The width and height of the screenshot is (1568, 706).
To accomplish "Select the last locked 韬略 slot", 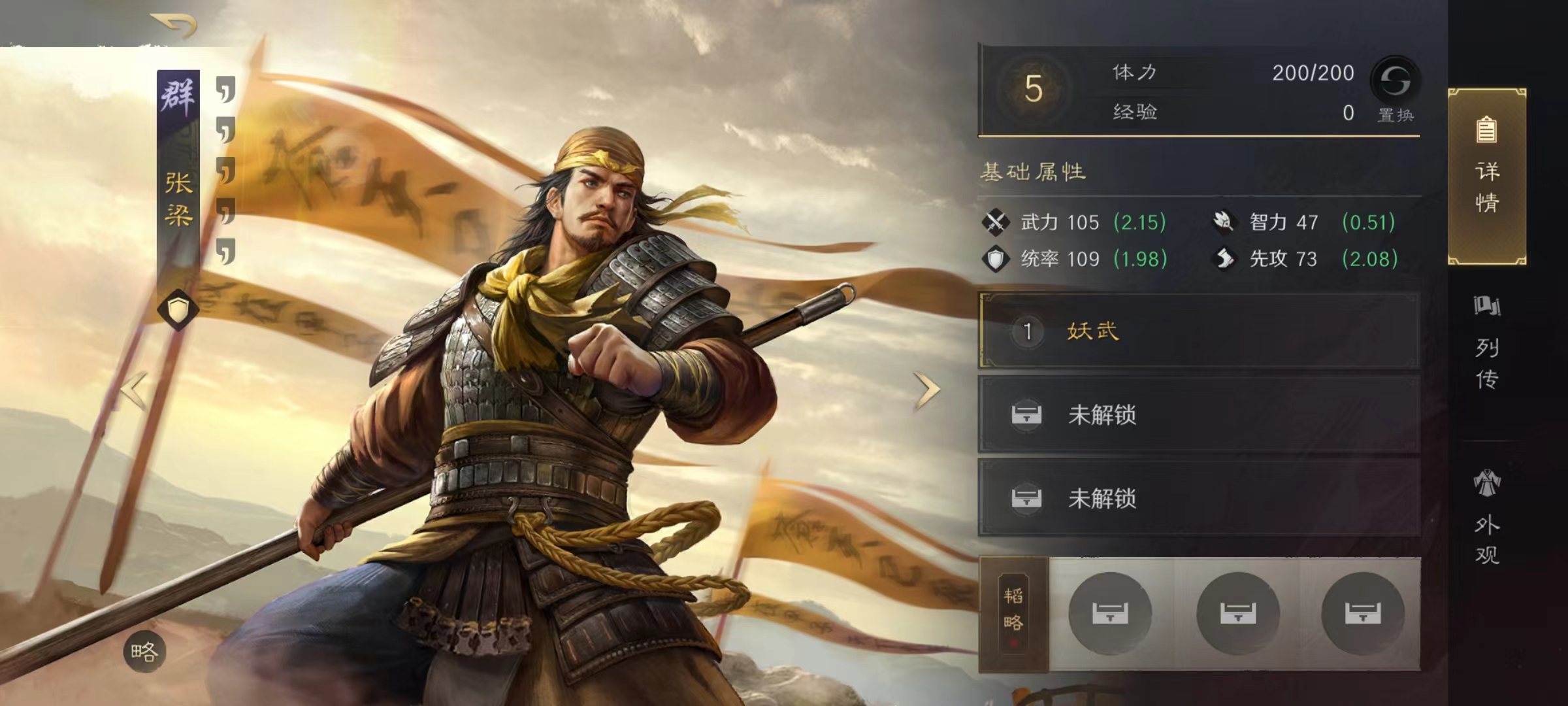I will (1363, 613).
